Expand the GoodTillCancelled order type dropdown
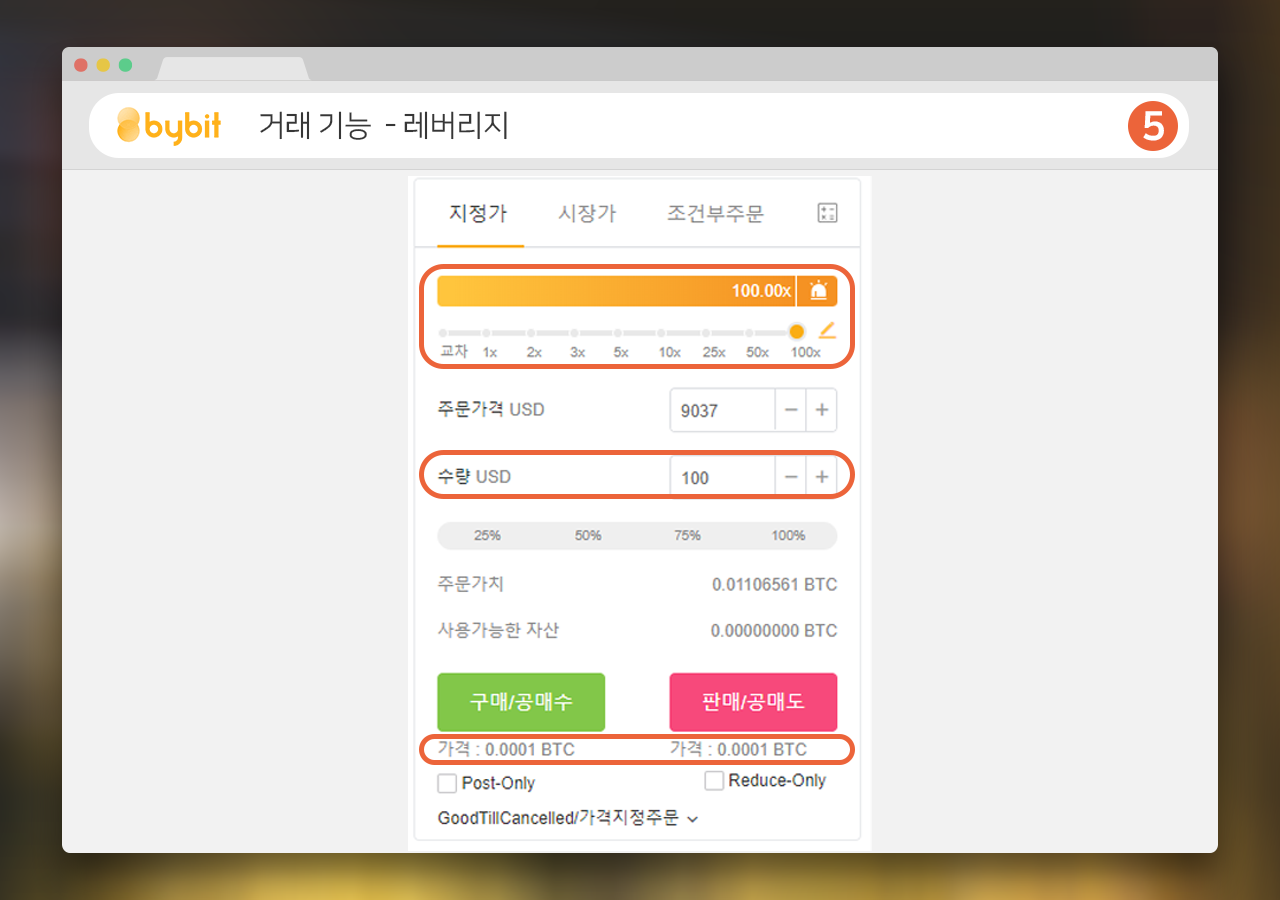1280x900 pixels. click(x=568, y=818)
